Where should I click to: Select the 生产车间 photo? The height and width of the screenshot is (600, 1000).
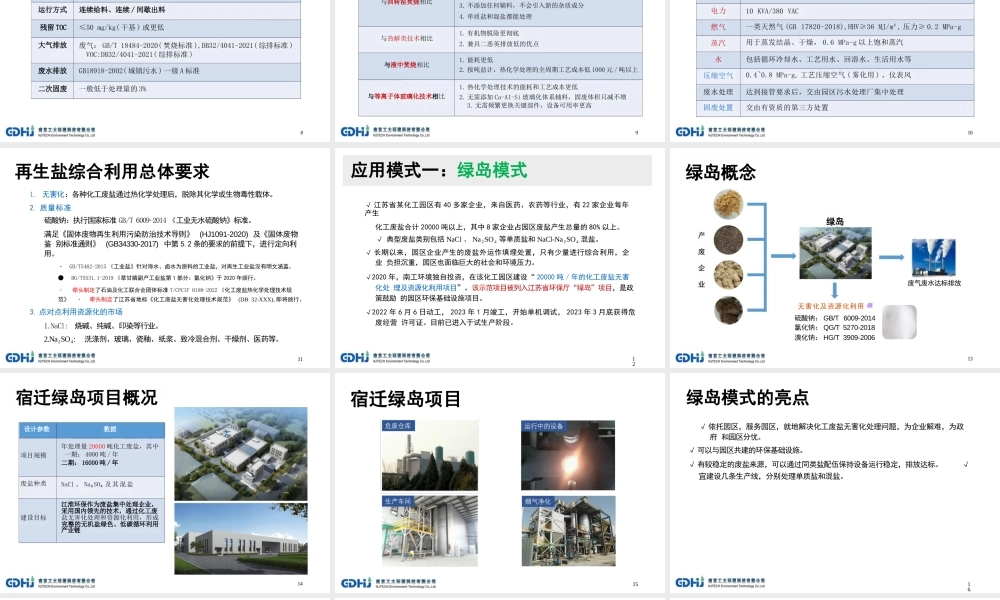pos(430,531)
